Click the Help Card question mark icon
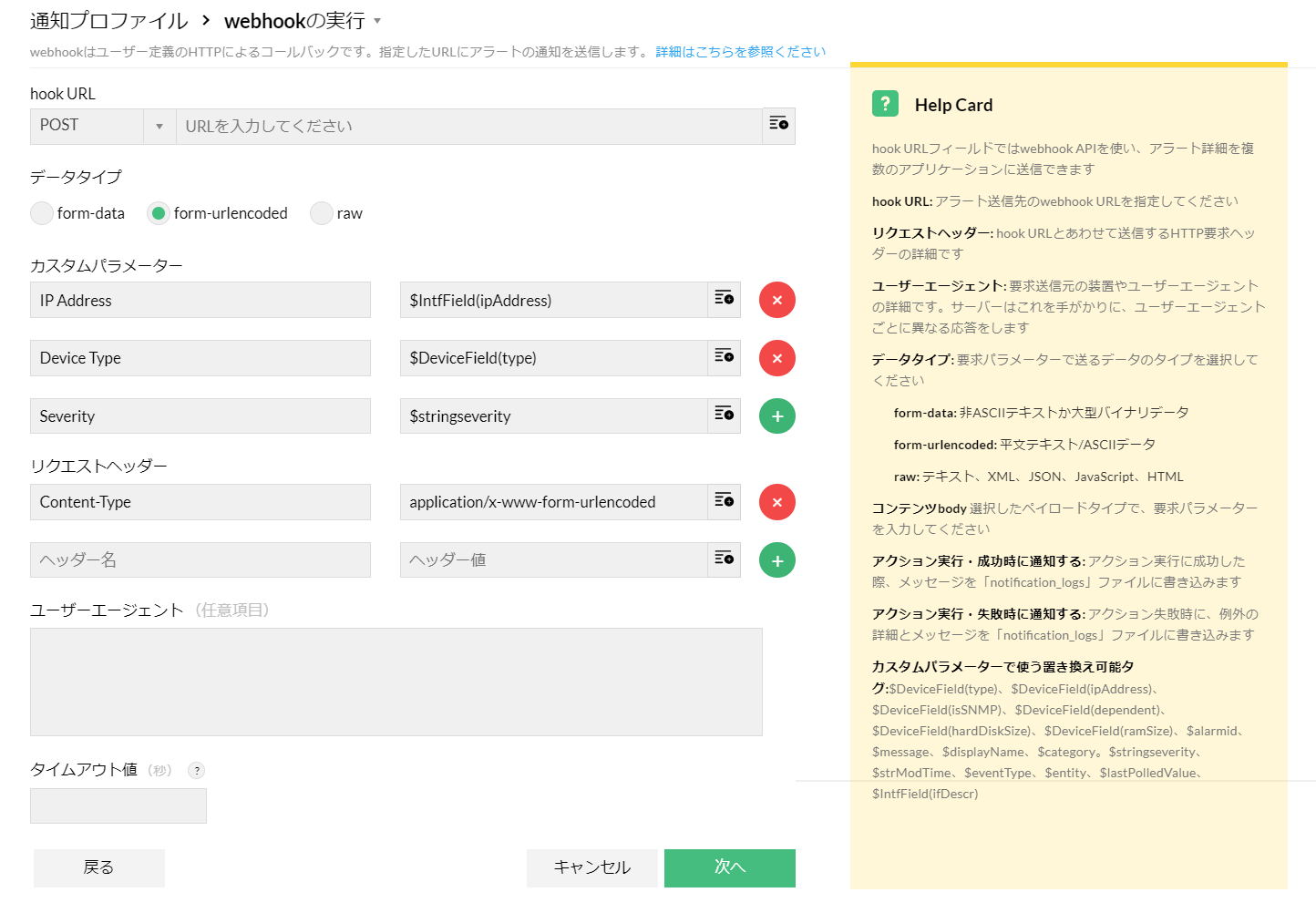1316x913 pixels. coord(885,104)
